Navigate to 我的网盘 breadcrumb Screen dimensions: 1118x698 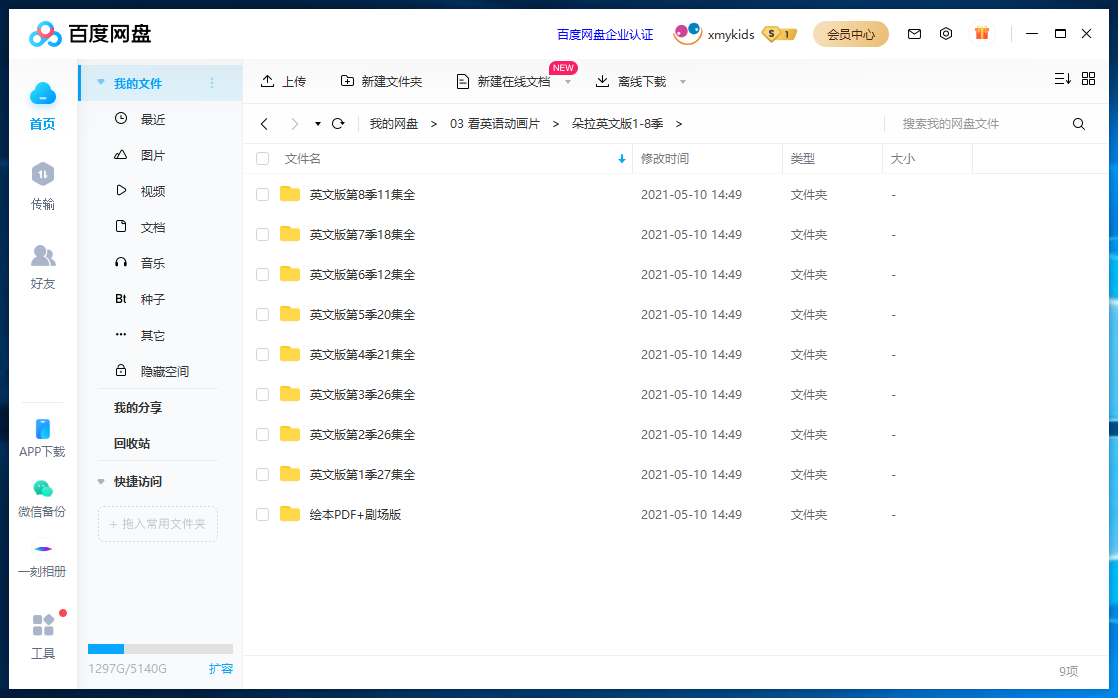point(394,124)
